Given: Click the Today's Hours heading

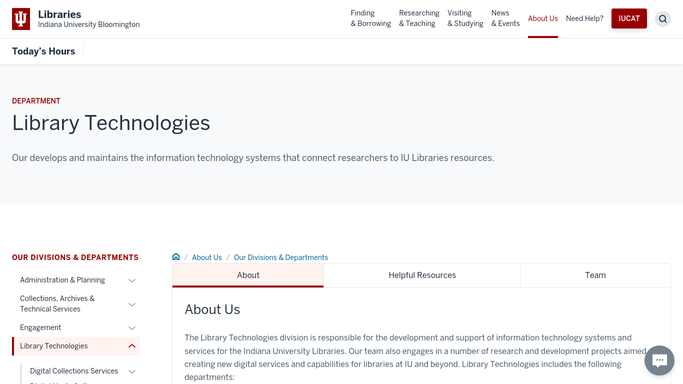Looking at the screenshot, I should pos(44,51).
